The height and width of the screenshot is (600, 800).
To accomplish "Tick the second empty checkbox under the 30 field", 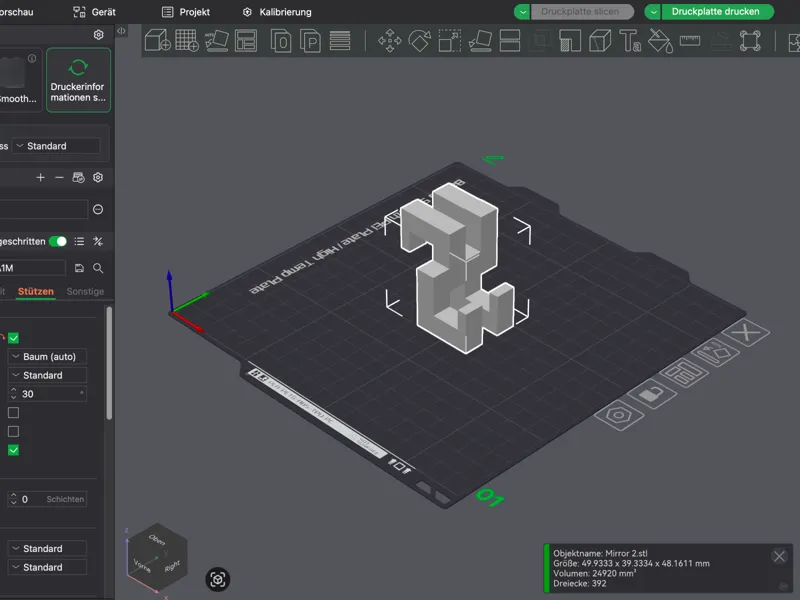I will (14, 432).
